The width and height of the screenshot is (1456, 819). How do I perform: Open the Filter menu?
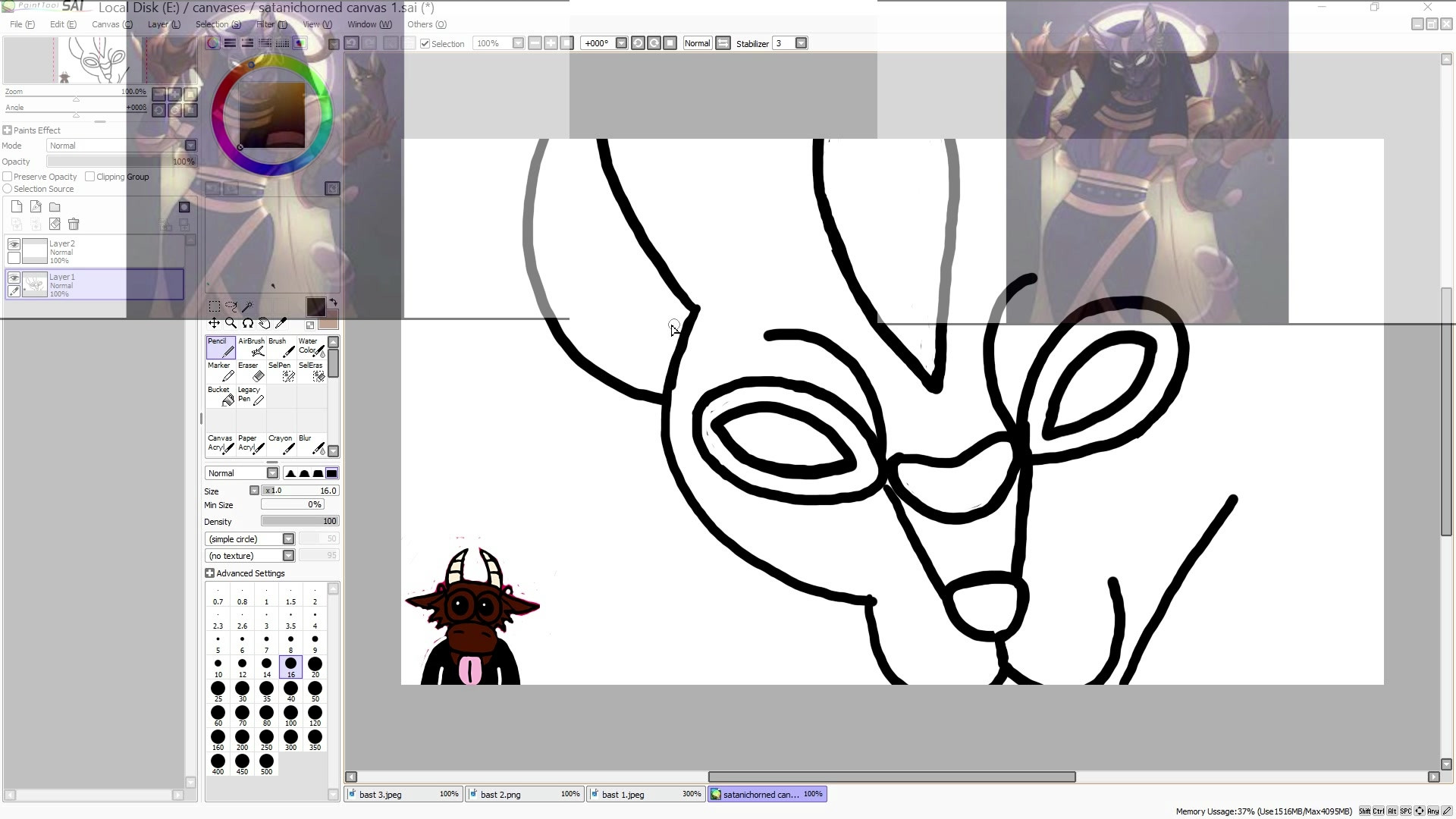click(271, 24)
